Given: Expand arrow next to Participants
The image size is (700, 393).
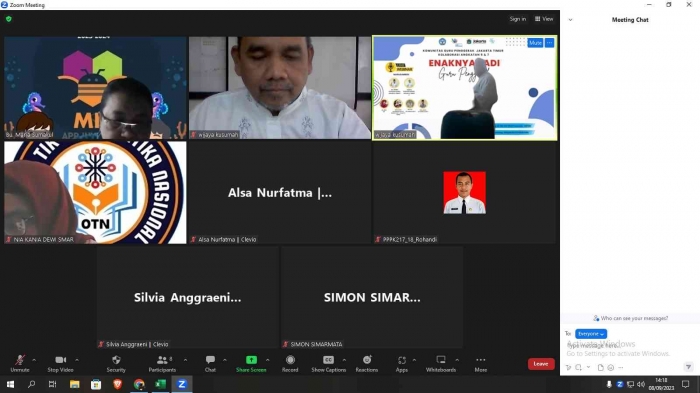Looking at the screenshot, I should pyautogui.click(x=185, y=360).
